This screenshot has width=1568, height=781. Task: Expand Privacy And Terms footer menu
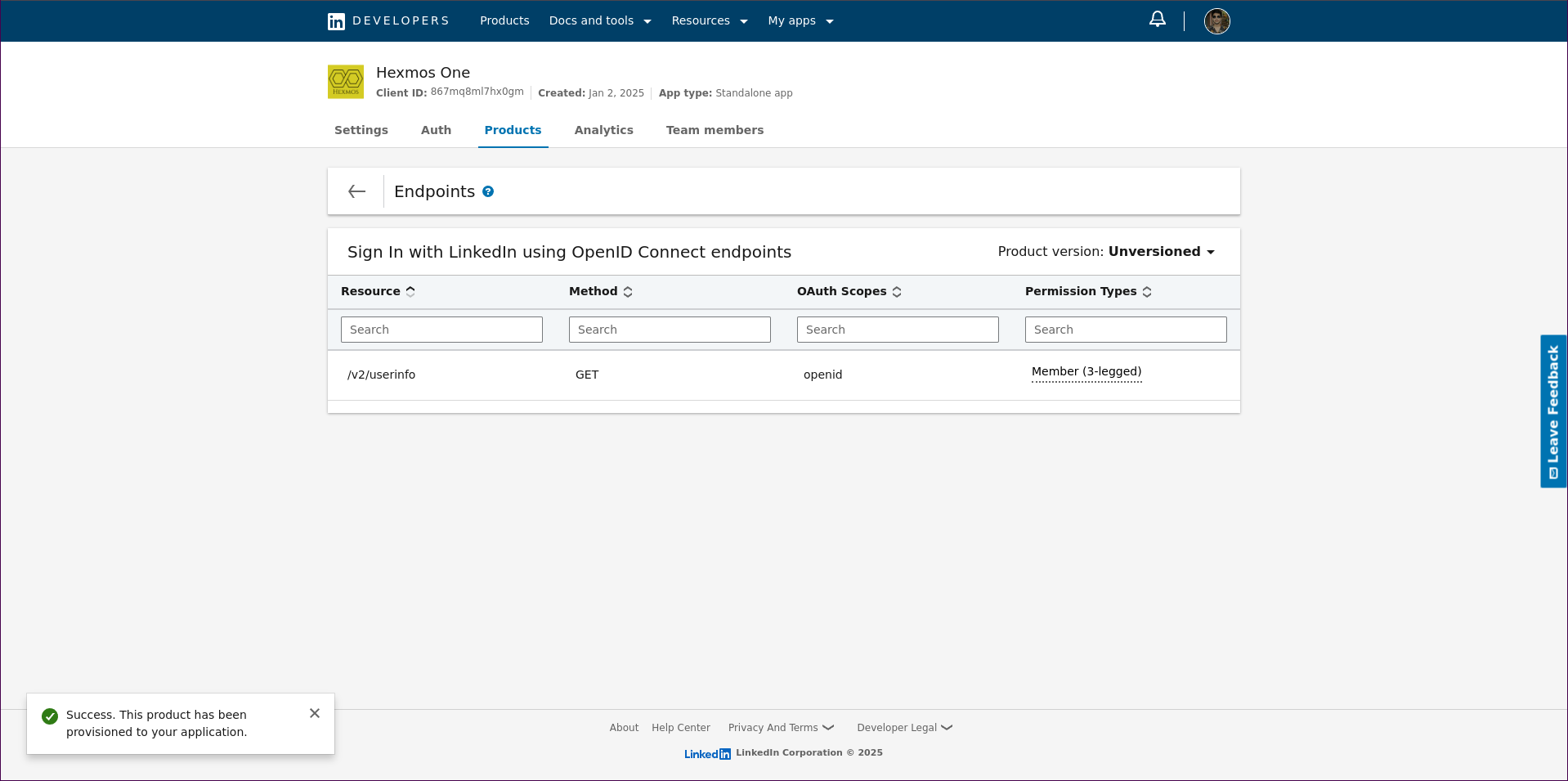[x=781, y=728]
